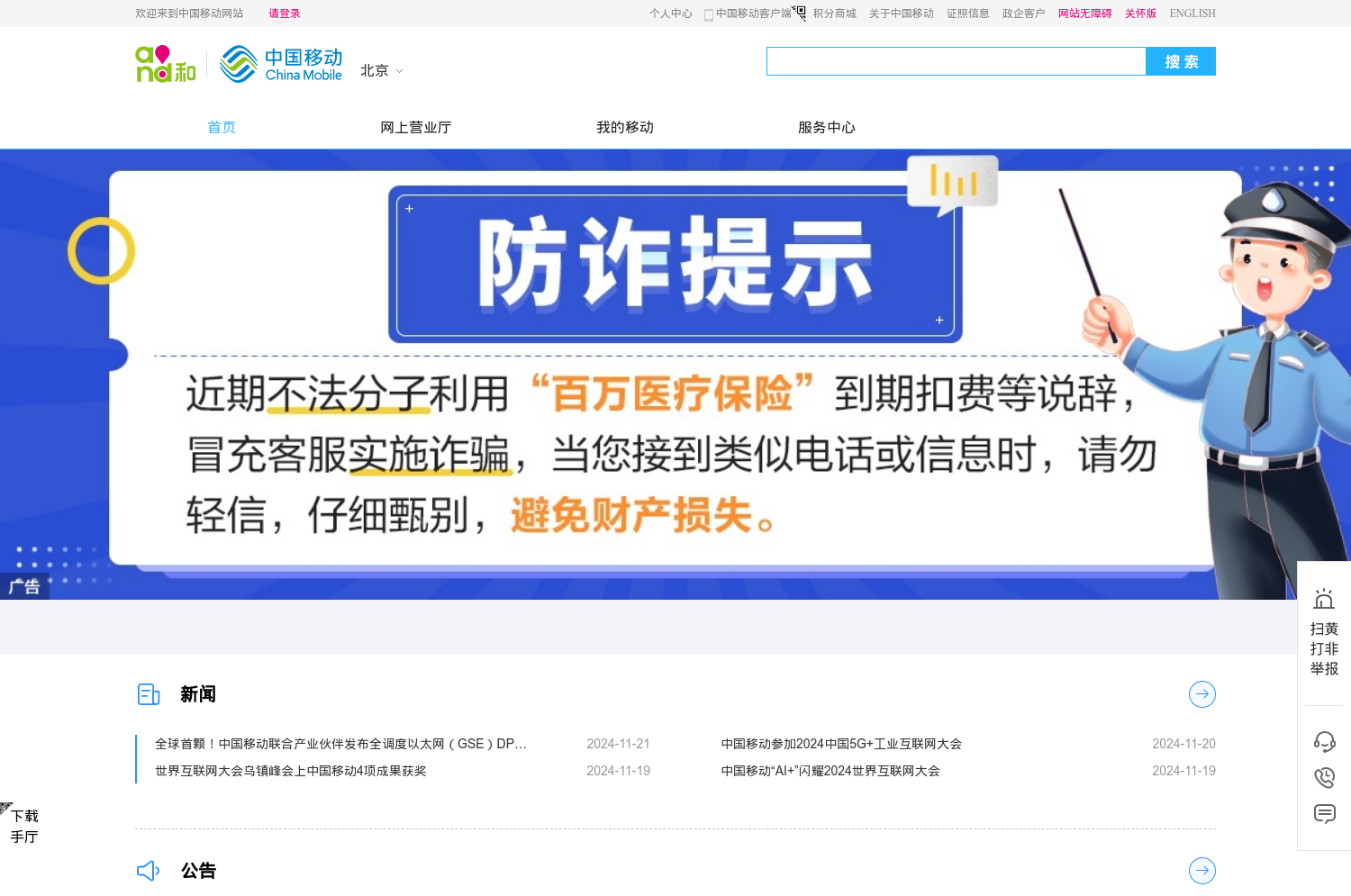This screenshot has height=896, width=1351.
Task: Open the 网上营业厅 menu
Action: pyautogui.click(x=416, y=127)
